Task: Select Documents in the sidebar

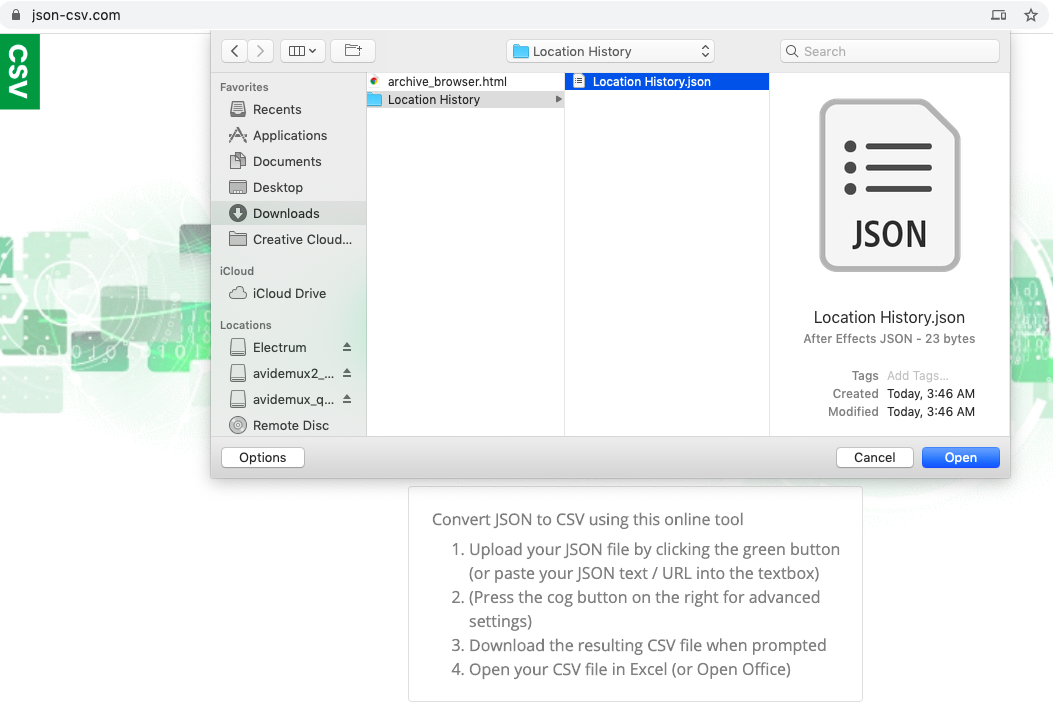Action: [289, 162]
